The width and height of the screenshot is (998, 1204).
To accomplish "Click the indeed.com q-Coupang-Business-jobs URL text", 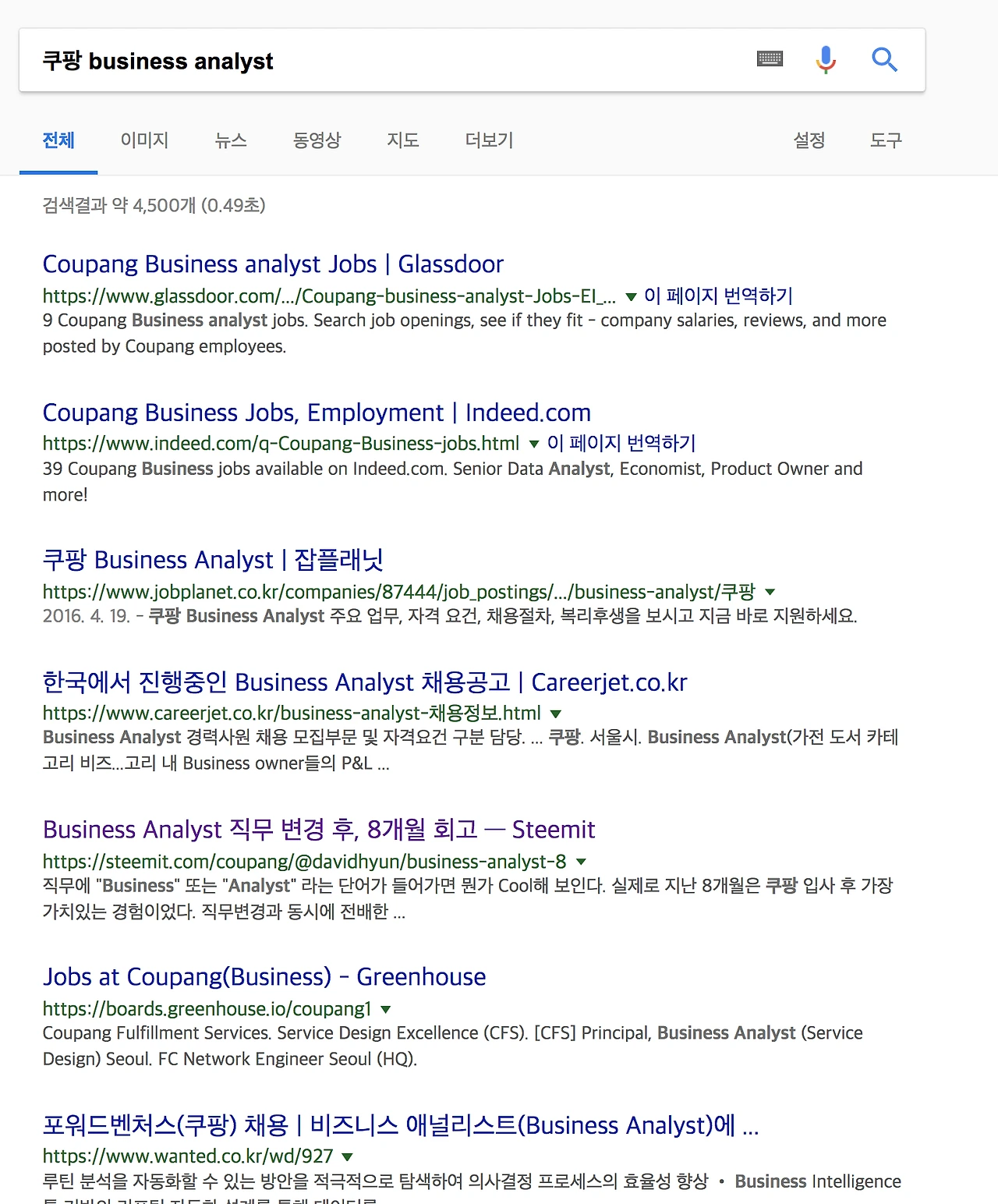I will point(281,444).
